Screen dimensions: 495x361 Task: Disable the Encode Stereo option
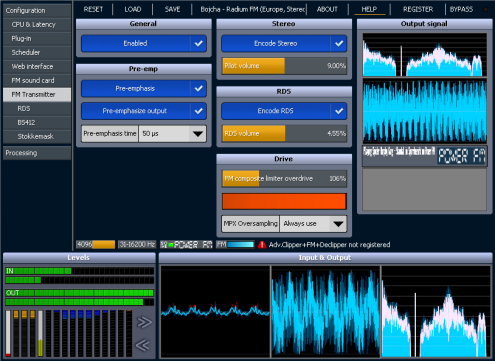[339, 43]
